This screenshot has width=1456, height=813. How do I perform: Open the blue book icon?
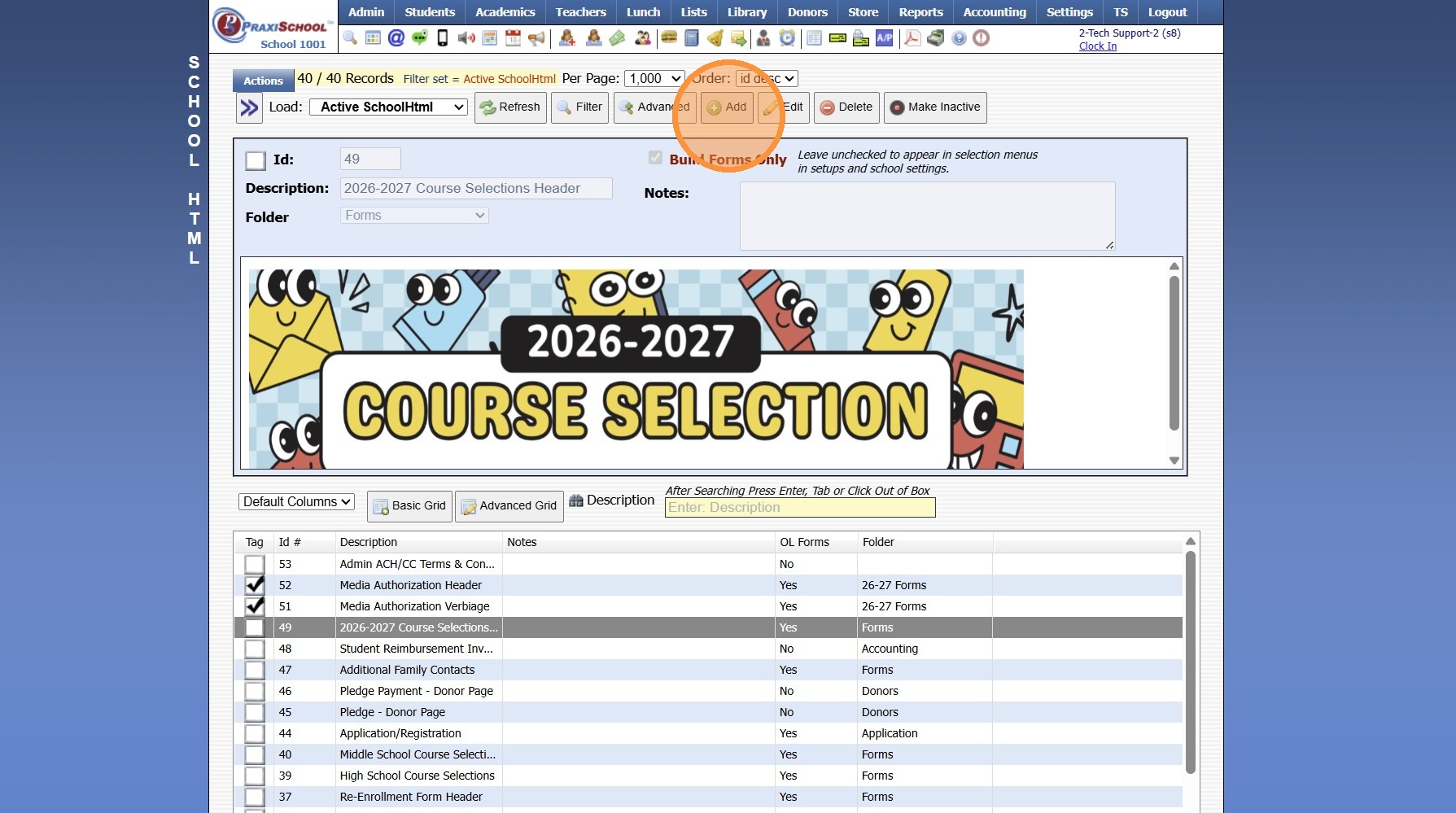[692, 38]
